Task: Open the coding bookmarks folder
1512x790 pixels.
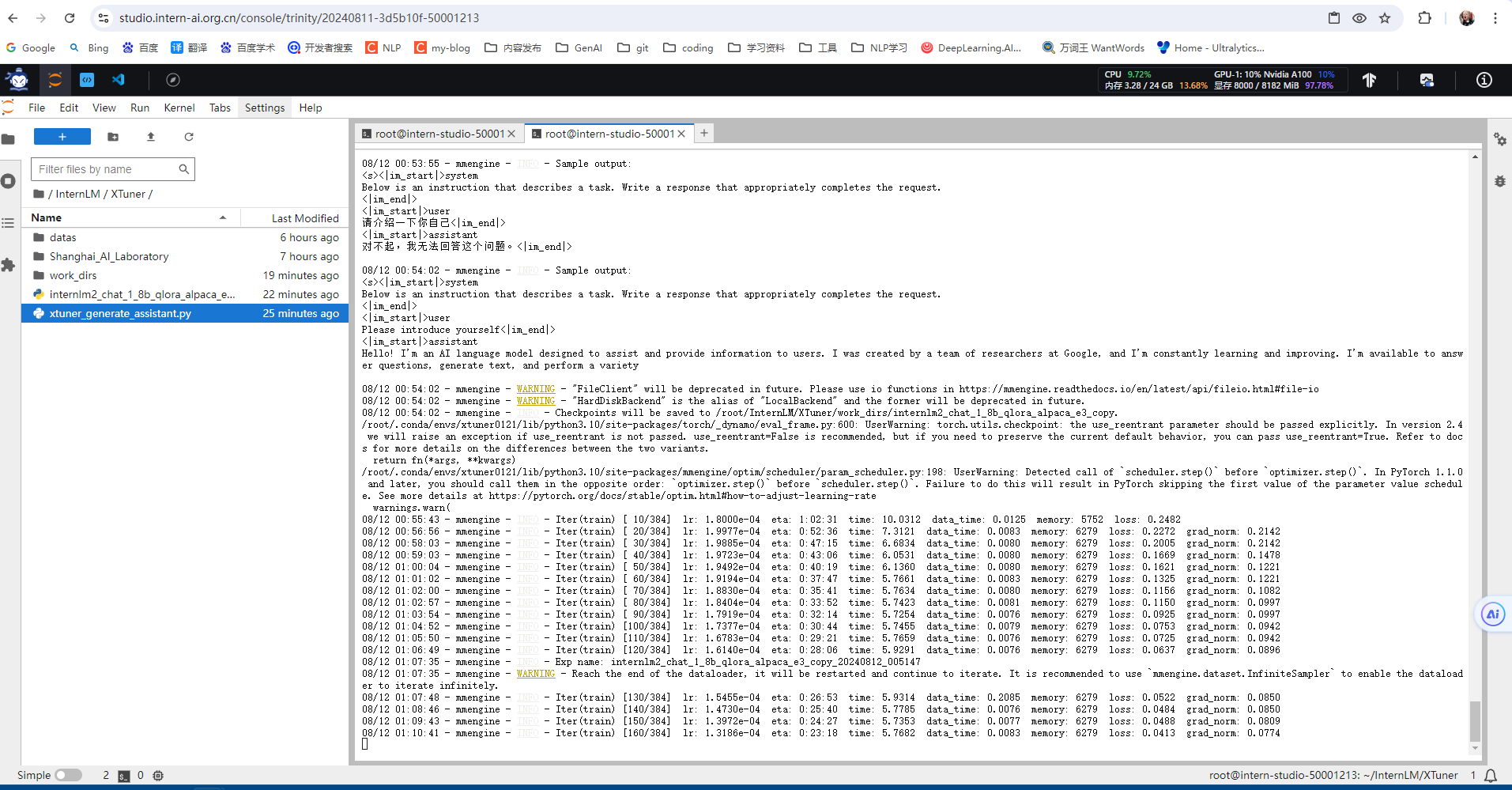Action: tap(688, 48)
